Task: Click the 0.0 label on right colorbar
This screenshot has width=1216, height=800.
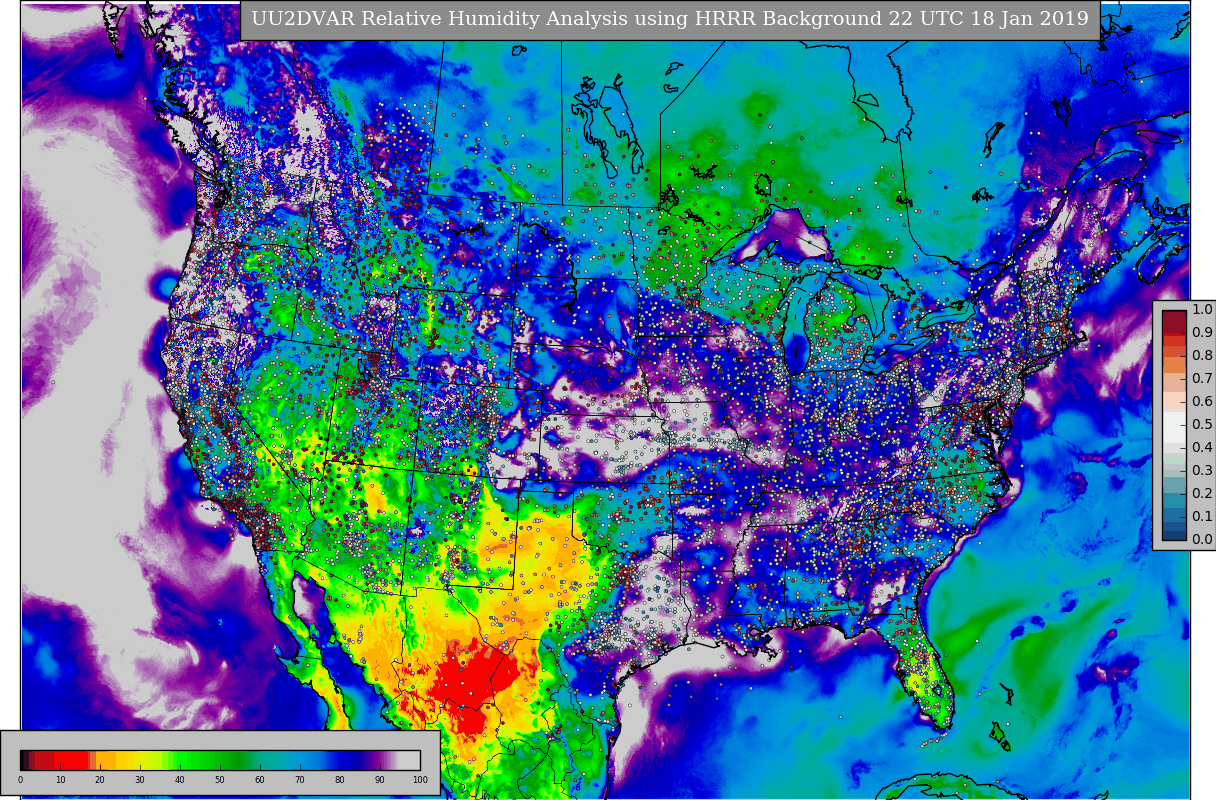Action: coord(1202,540)
